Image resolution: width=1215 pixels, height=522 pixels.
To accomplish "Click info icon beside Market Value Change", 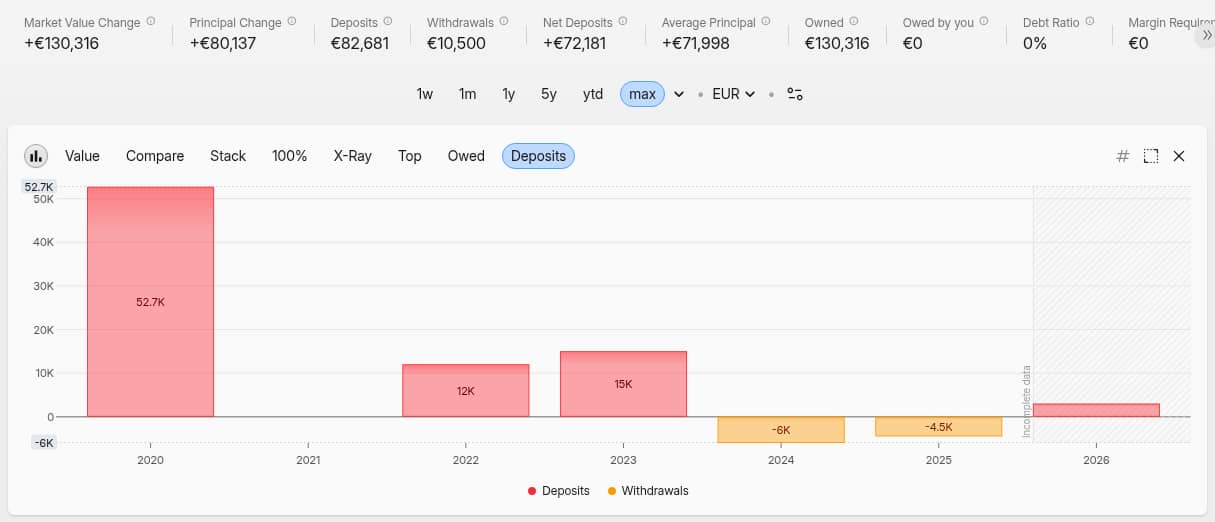I will click(x=151, y=21).
